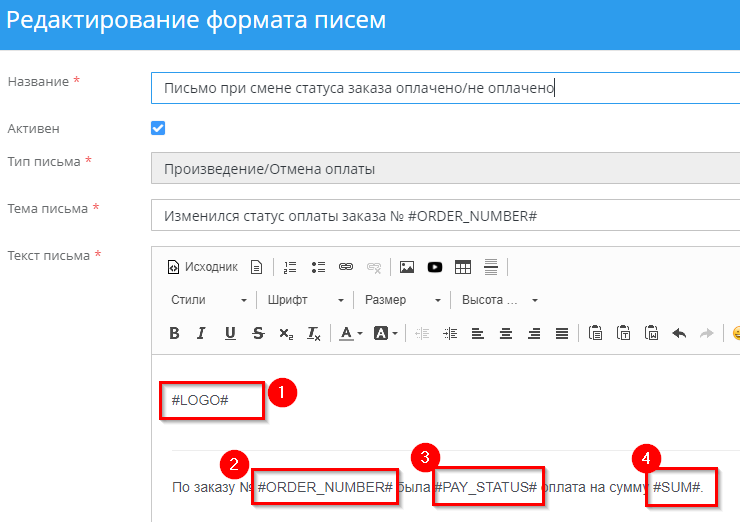
Task: Insert a horizontal line
Action: (x=491, y=267)
